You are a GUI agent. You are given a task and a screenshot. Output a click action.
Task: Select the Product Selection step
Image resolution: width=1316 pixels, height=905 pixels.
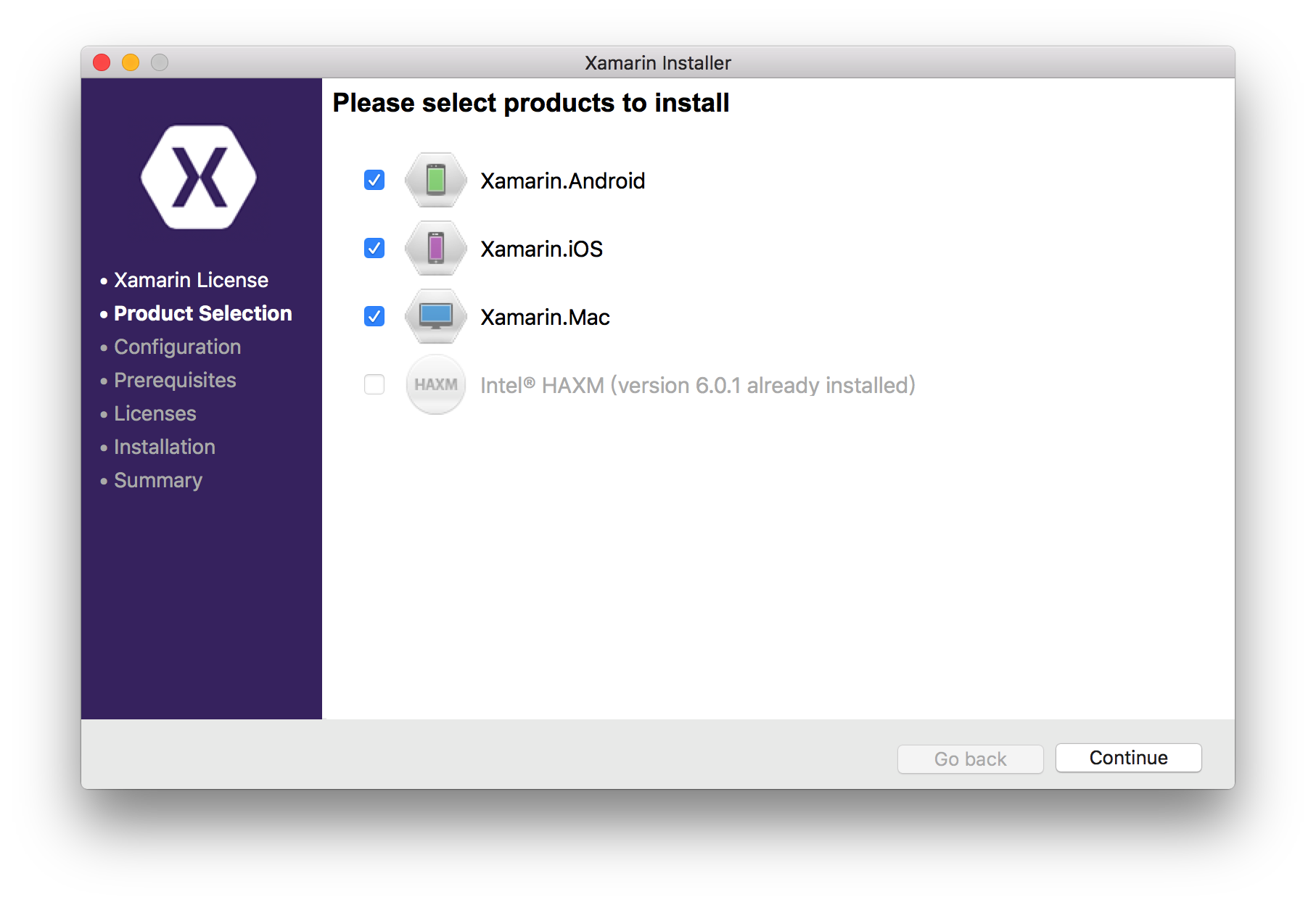pyautogui.click(x=202, y=313)
